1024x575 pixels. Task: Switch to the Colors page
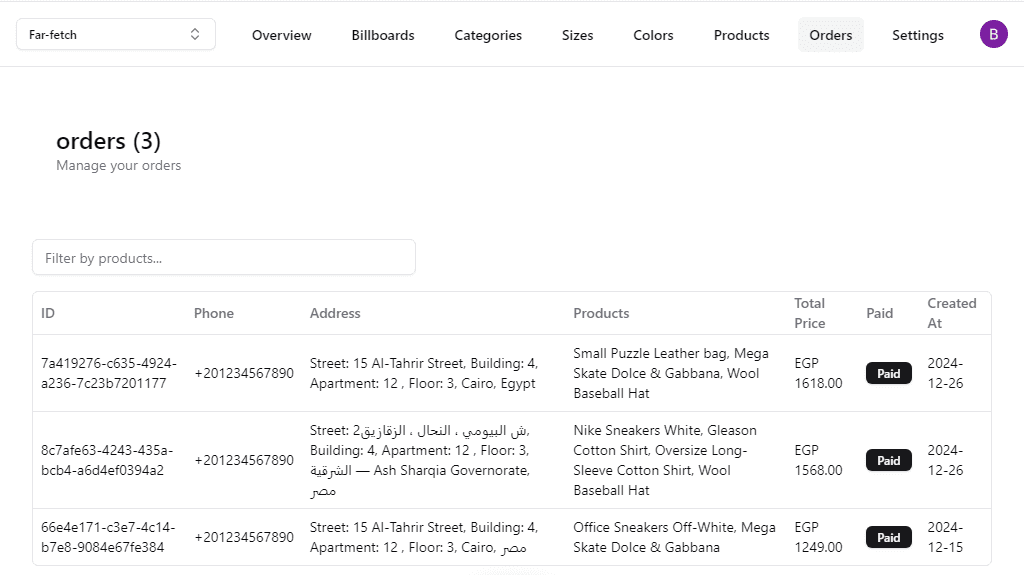[x=653, y=35]
